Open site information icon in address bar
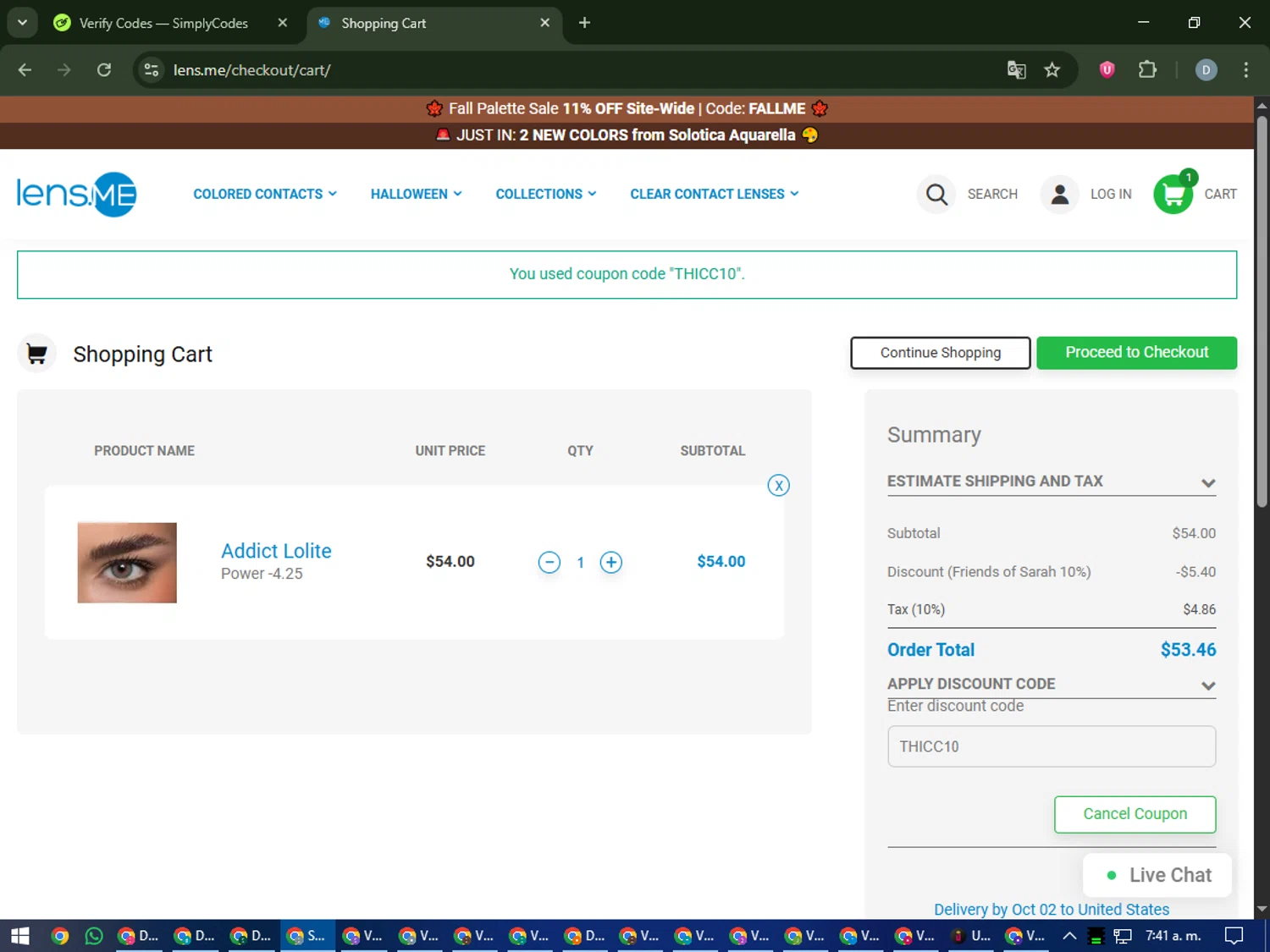Viewport: 1270px width, 952px height. (152, 70)
